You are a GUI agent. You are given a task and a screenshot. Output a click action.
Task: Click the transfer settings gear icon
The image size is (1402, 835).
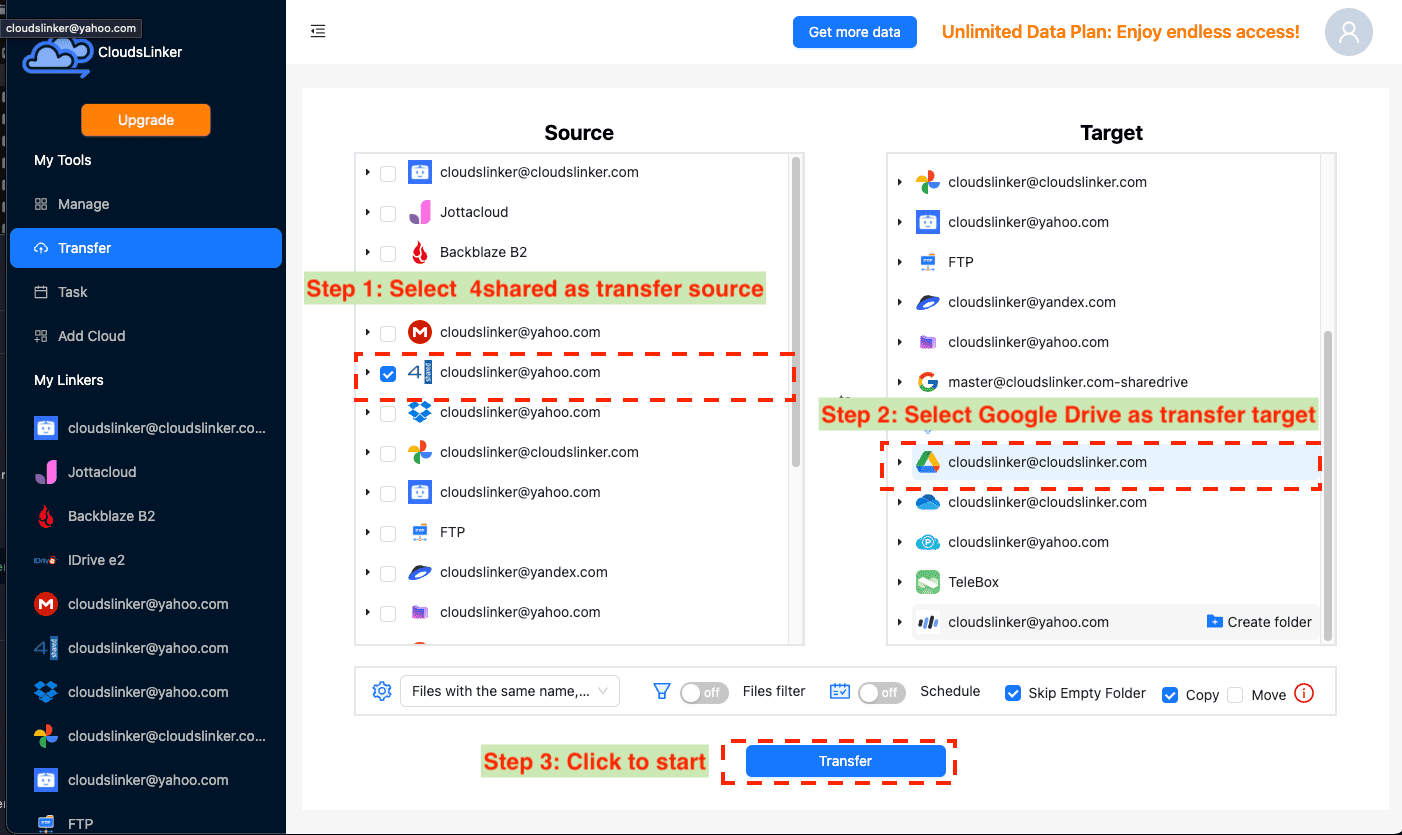click(x=381, y=691)
